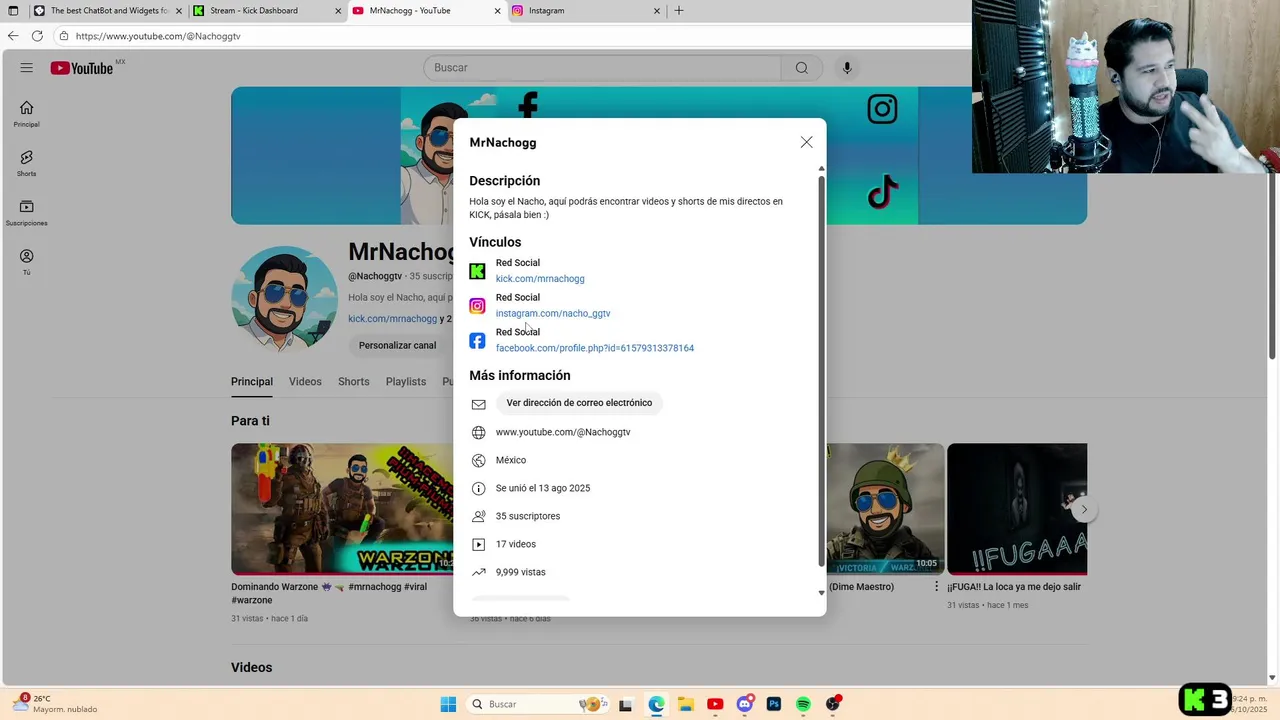The image size is (1280, 720).
Task: Click the browser address bar URL
Action: 158,36
